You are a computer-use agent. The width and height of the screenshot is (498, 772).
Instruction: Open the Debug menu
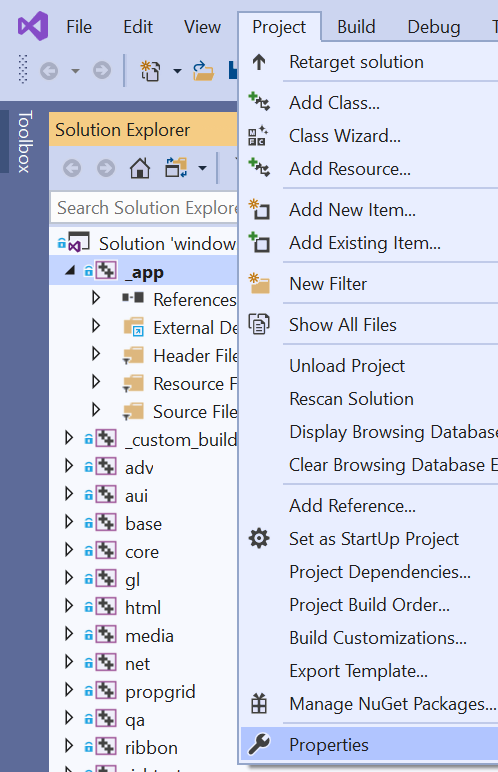tap(433, 27)
